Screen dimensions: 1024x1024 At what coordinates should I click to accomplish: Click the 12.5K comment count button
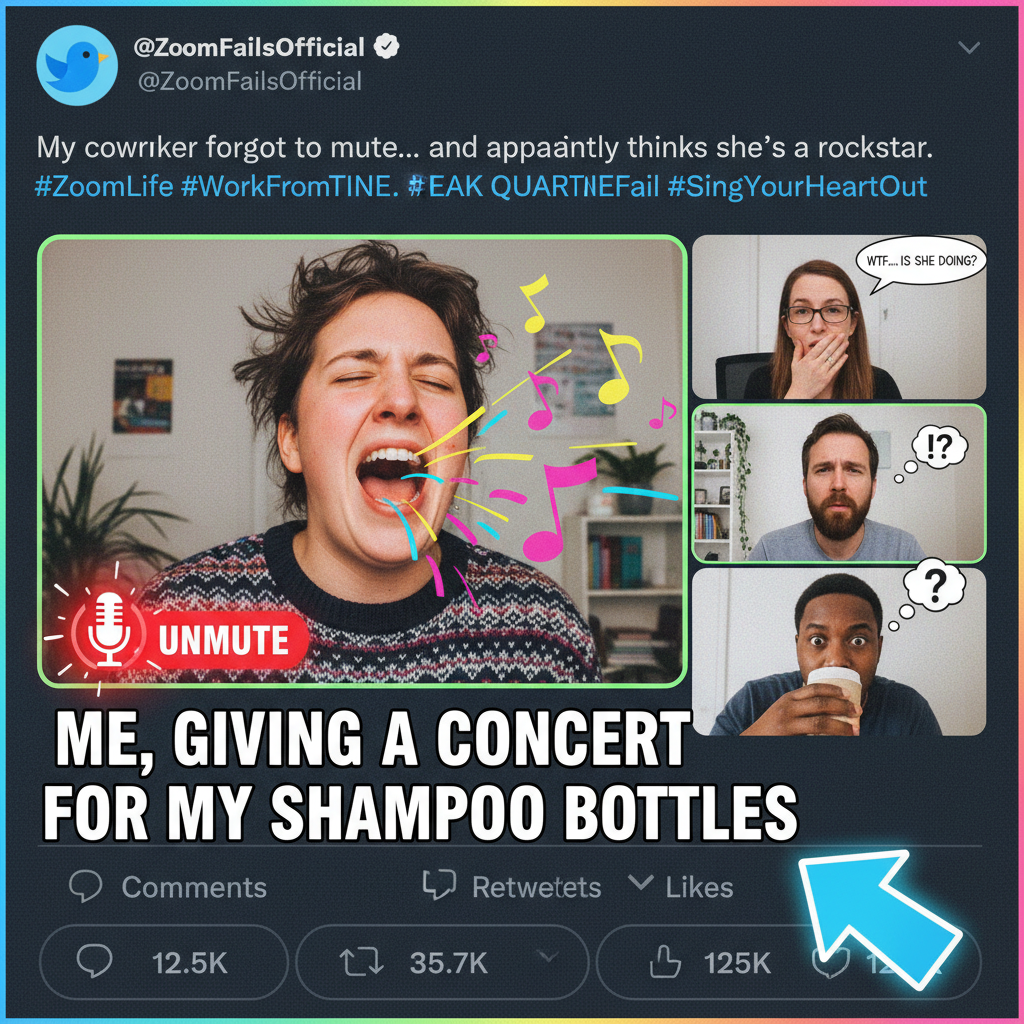click(x=164, y=962)
